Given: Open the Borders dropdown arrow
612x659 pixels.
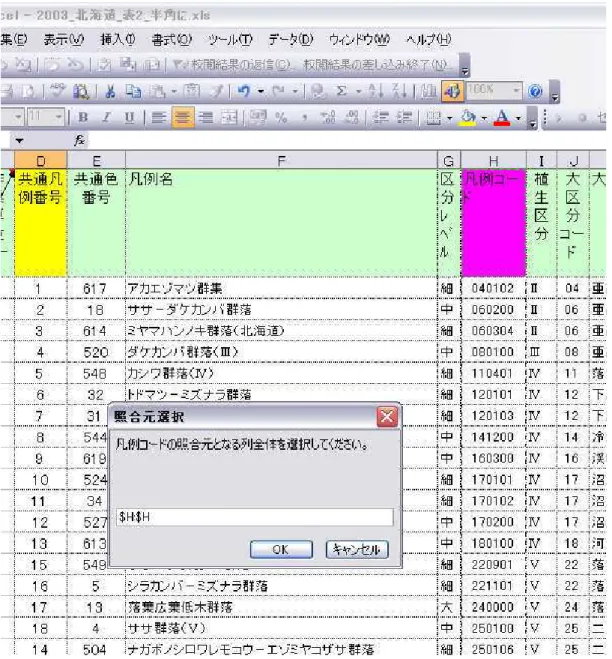Looking at the screenshot, I should 449,119.
